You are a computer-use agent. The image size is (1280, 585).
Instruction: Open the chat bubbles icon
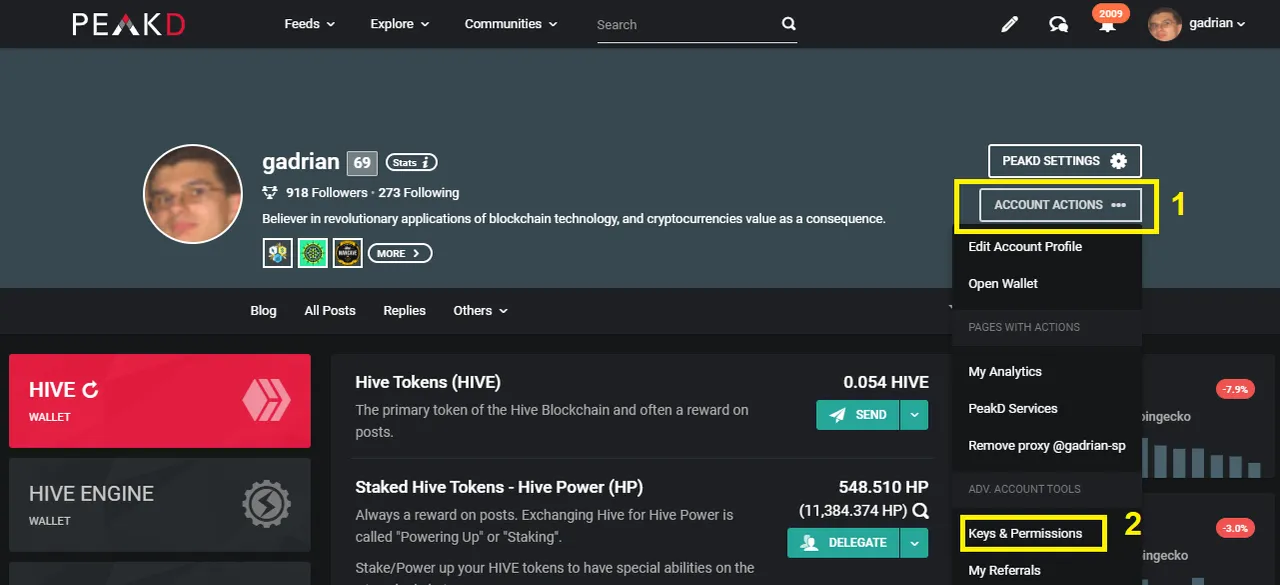1058,24
